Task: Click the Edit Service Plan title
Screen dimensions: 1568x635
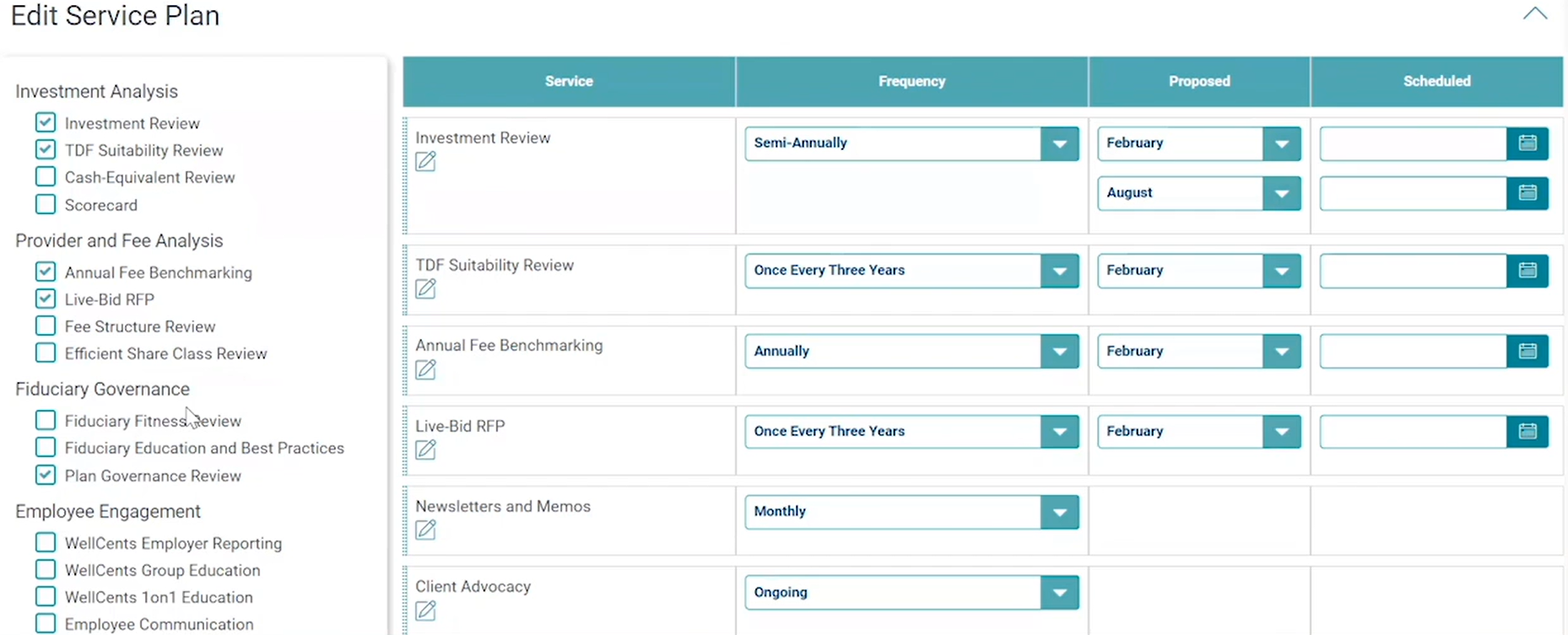Action: click(x=115, y=15)
